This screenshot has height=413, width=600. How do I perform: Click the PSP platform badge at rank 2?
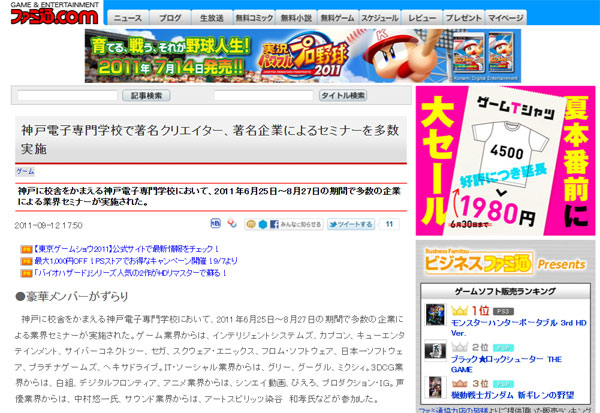(503, 348)
